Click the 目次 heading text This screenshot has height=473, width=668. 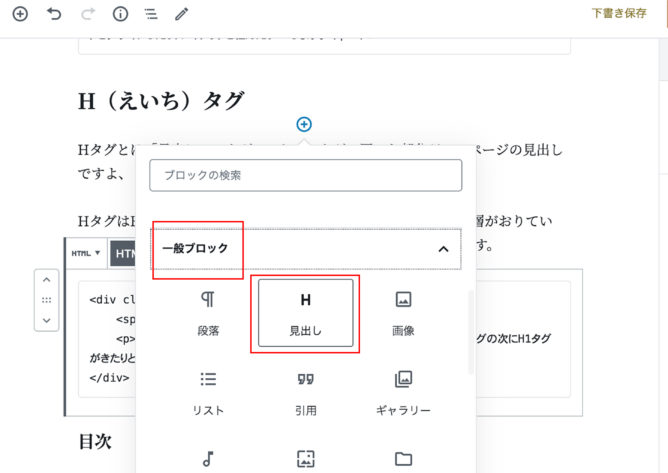click(95, 441)
